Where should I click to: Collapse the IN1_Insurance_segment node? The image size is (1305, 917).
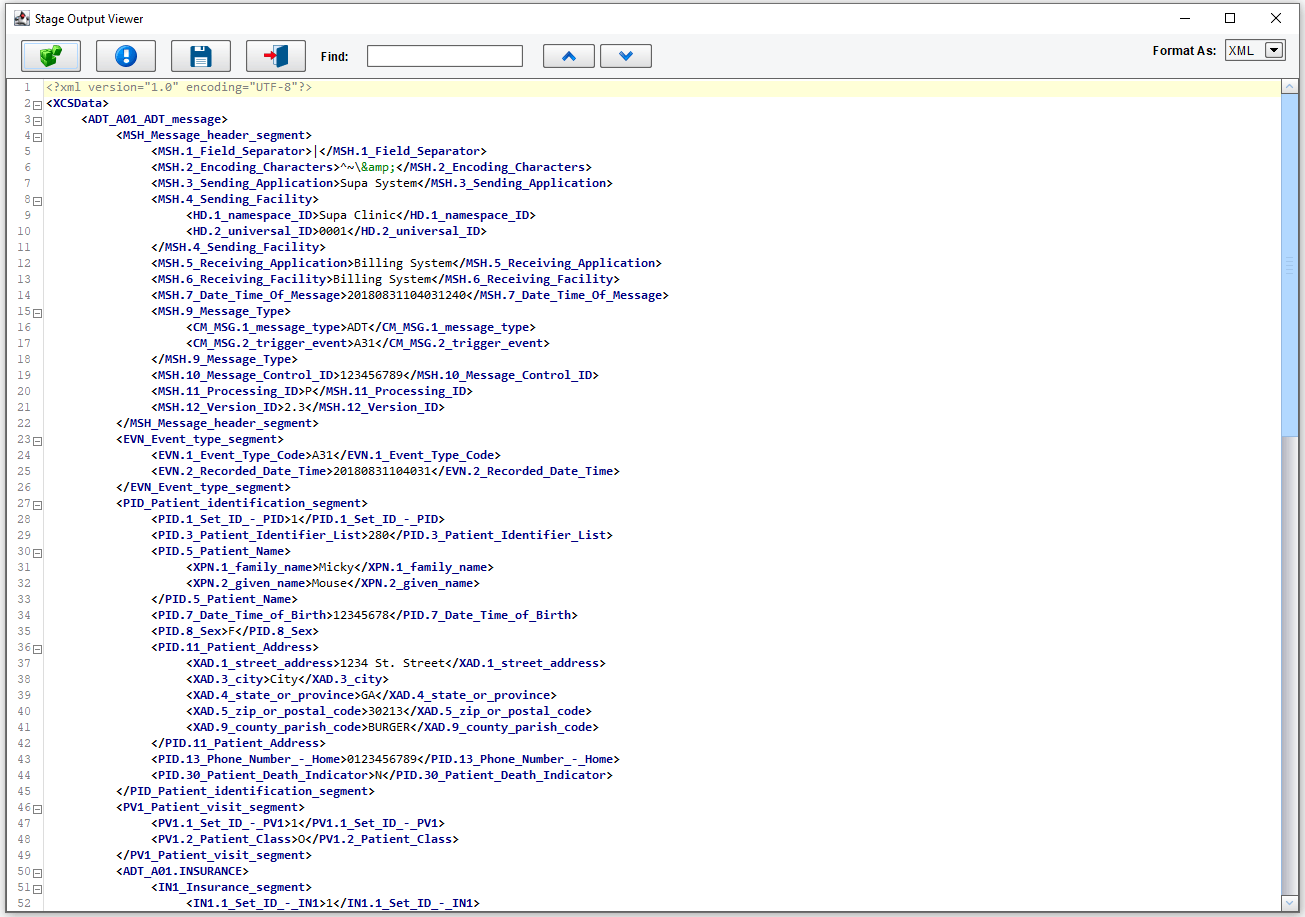(36, 888)
